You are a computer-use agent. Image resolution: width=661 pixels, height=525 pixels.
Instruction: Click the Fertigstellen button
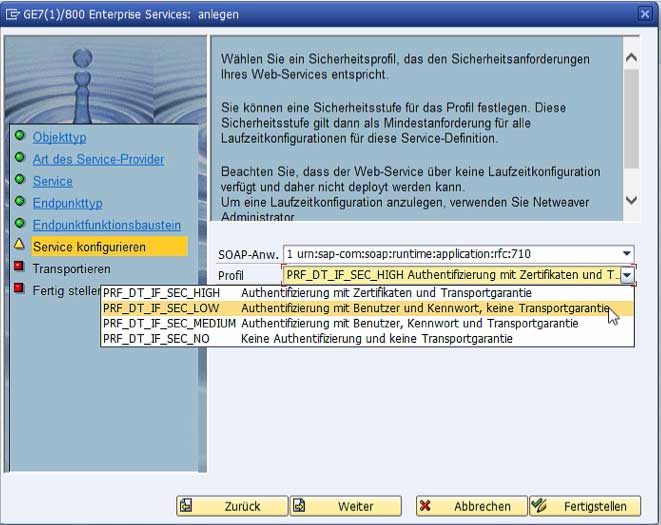pos(585,506)
